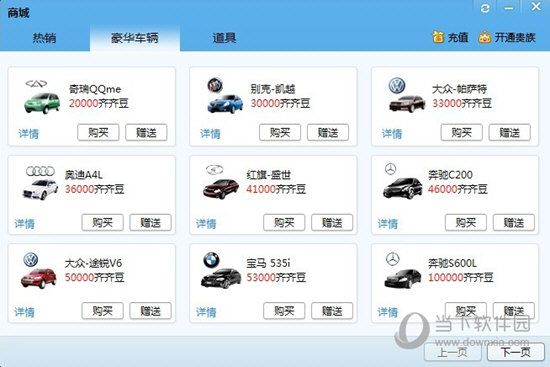
Task: Buy the 奇瑞QQme with 购买 button
Action: 98,133
